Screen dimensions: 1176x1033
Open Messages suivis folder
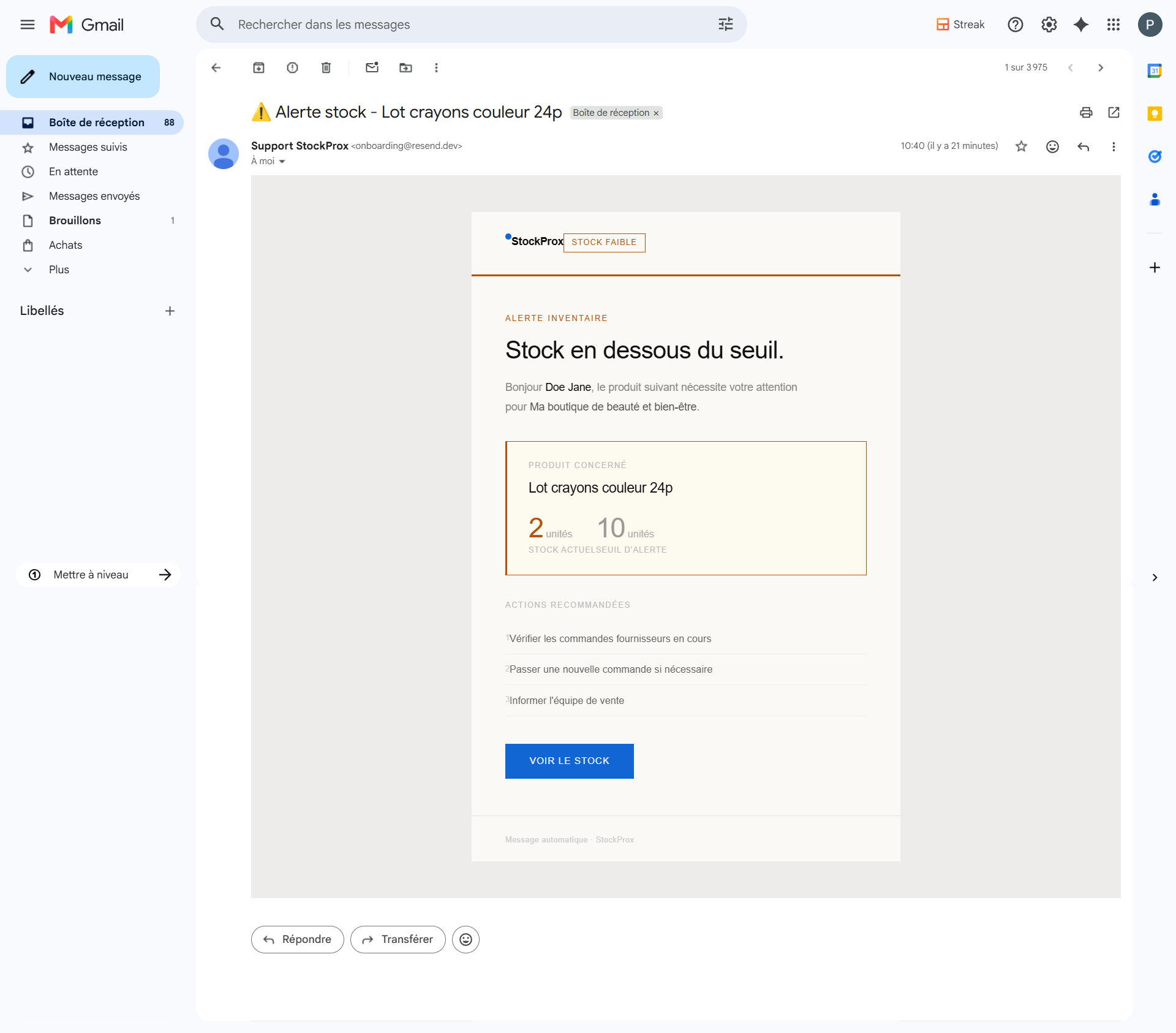92,147
